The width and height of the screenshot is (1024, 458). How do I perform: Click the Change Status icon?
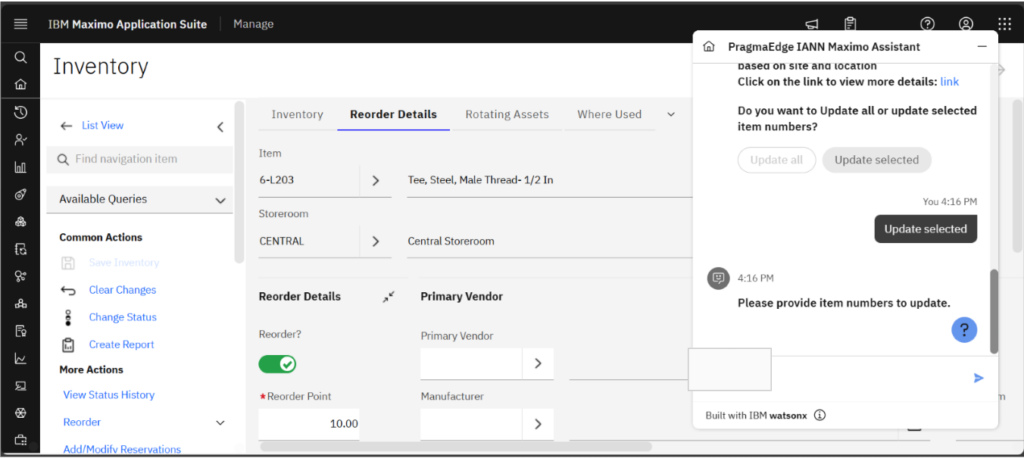[x=68, y=318]
